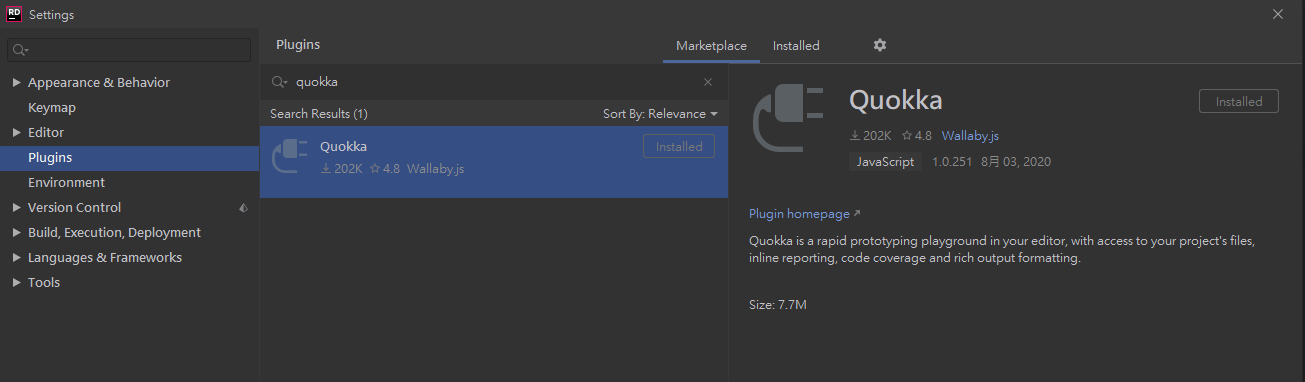Expand the Tools section arrow
Viewport: 1305px width, 382px height.
pyautogui.click(x=16, y=282)
